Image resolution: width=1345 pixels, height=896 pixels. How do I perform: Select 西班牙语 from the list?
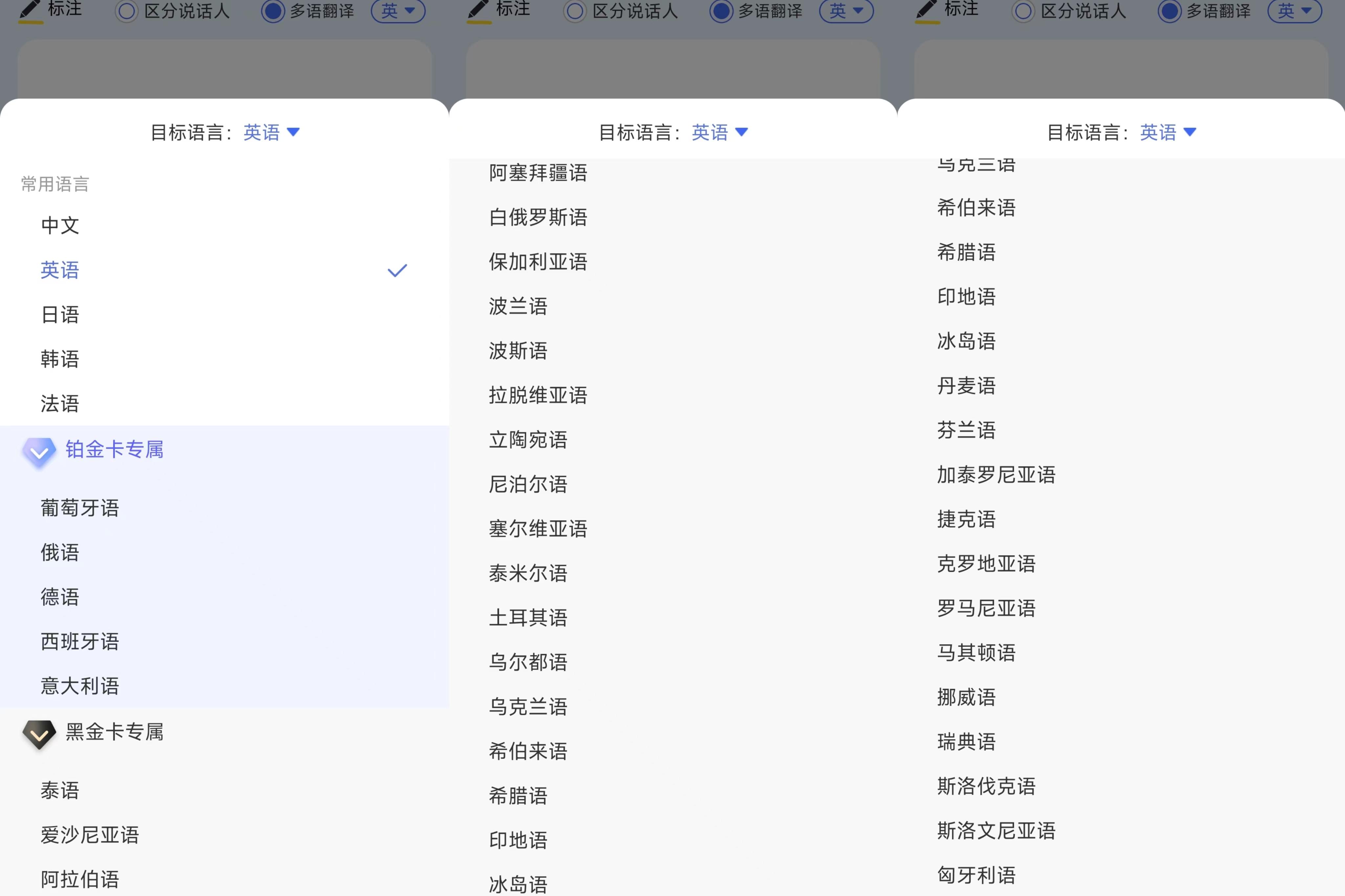coord(80,641)
